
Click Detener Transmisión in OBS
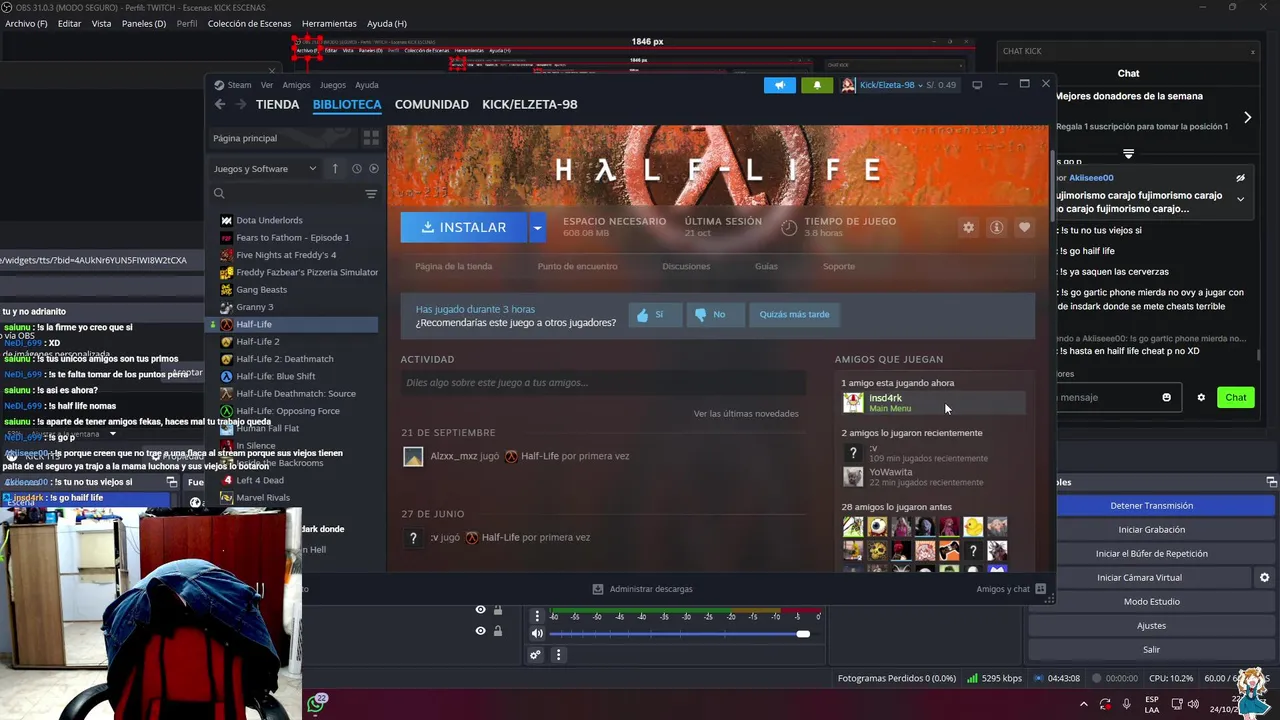click(x=1151, y=505)
